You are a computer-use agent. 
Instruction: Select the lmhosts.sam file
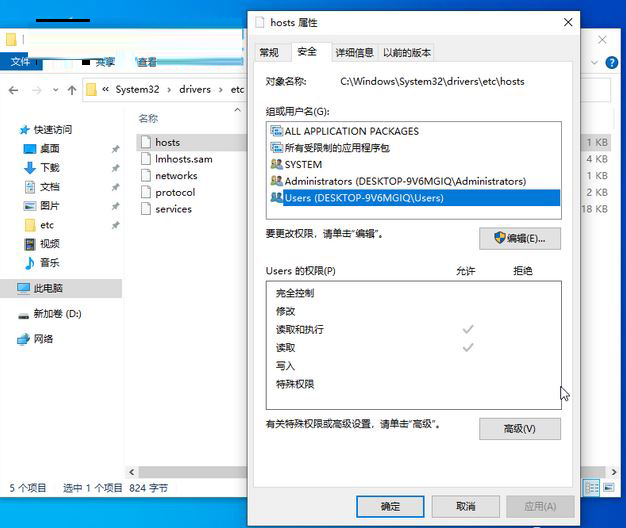tap(183, 159)
